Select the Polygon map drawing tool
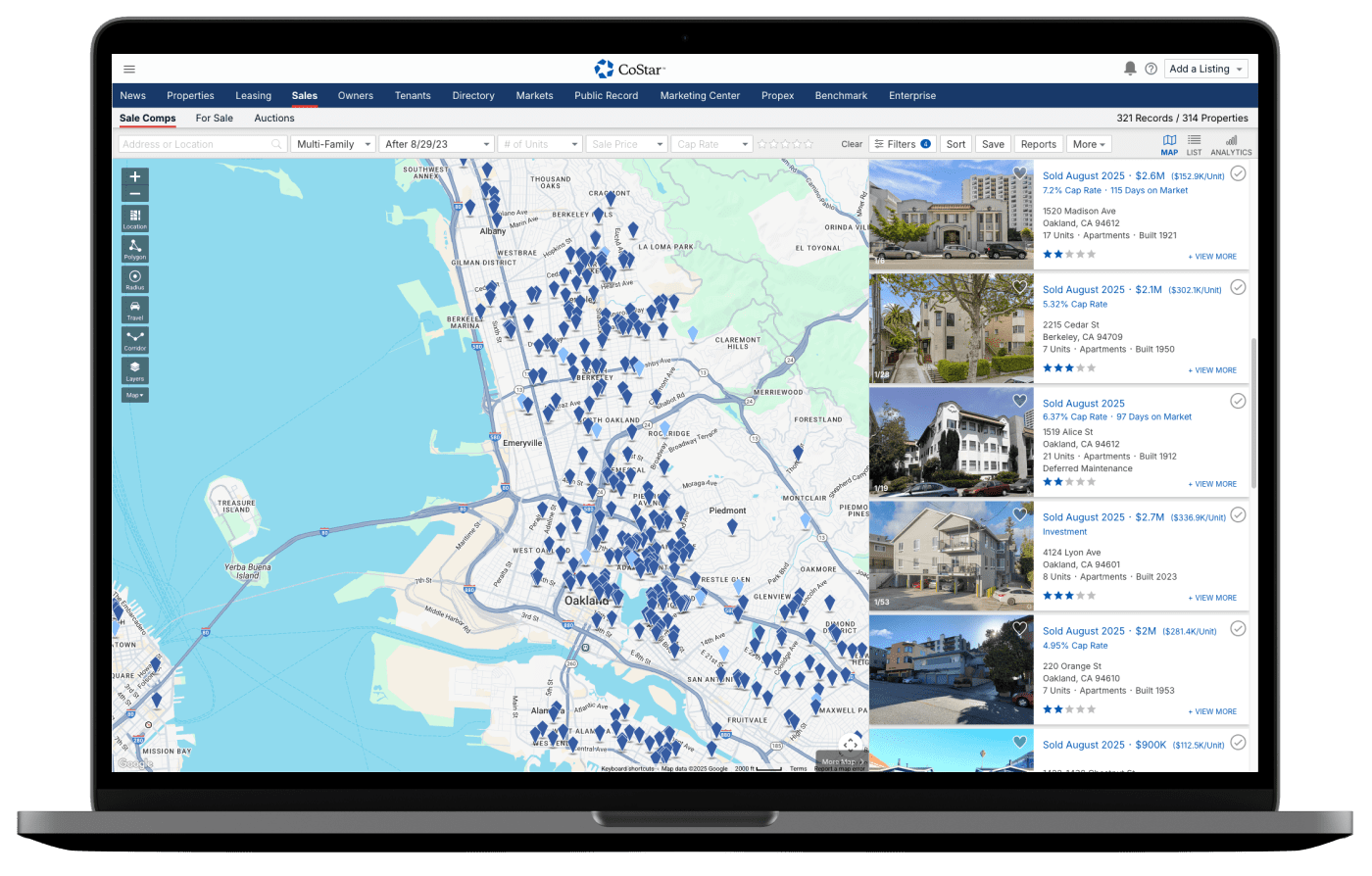Image resolution: width=1372 pixels, height=876 pixels. tap(135, 248)
